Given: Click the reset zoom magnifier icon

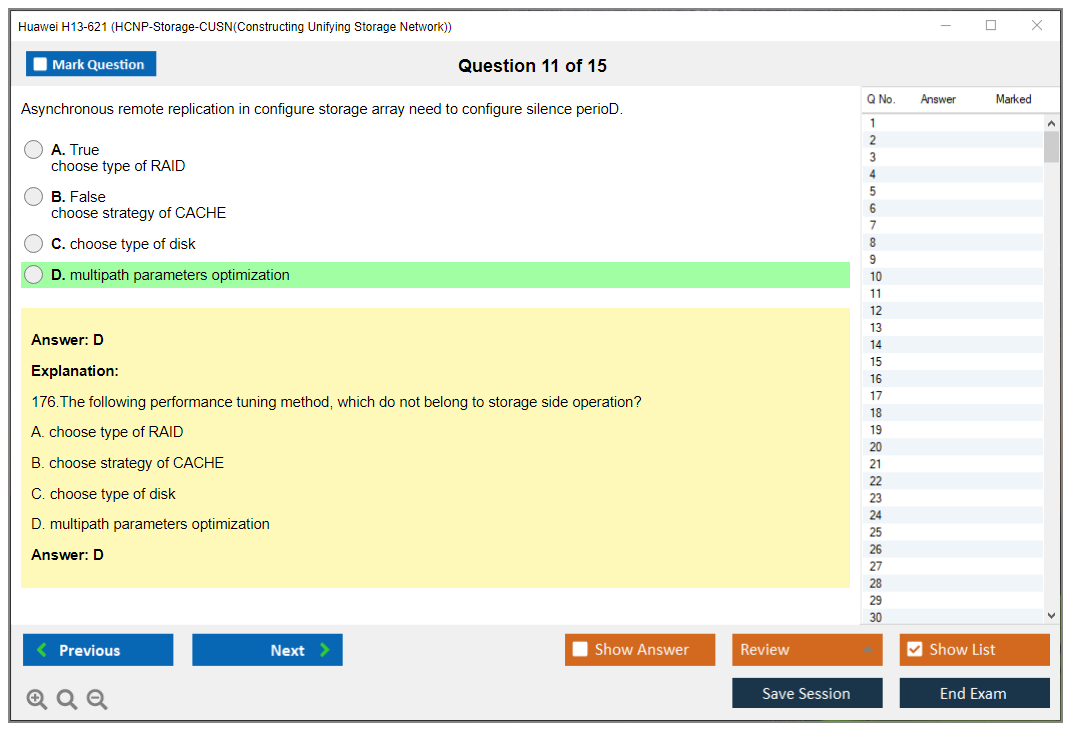Looking at the screenshot, I should coord(67,700).
